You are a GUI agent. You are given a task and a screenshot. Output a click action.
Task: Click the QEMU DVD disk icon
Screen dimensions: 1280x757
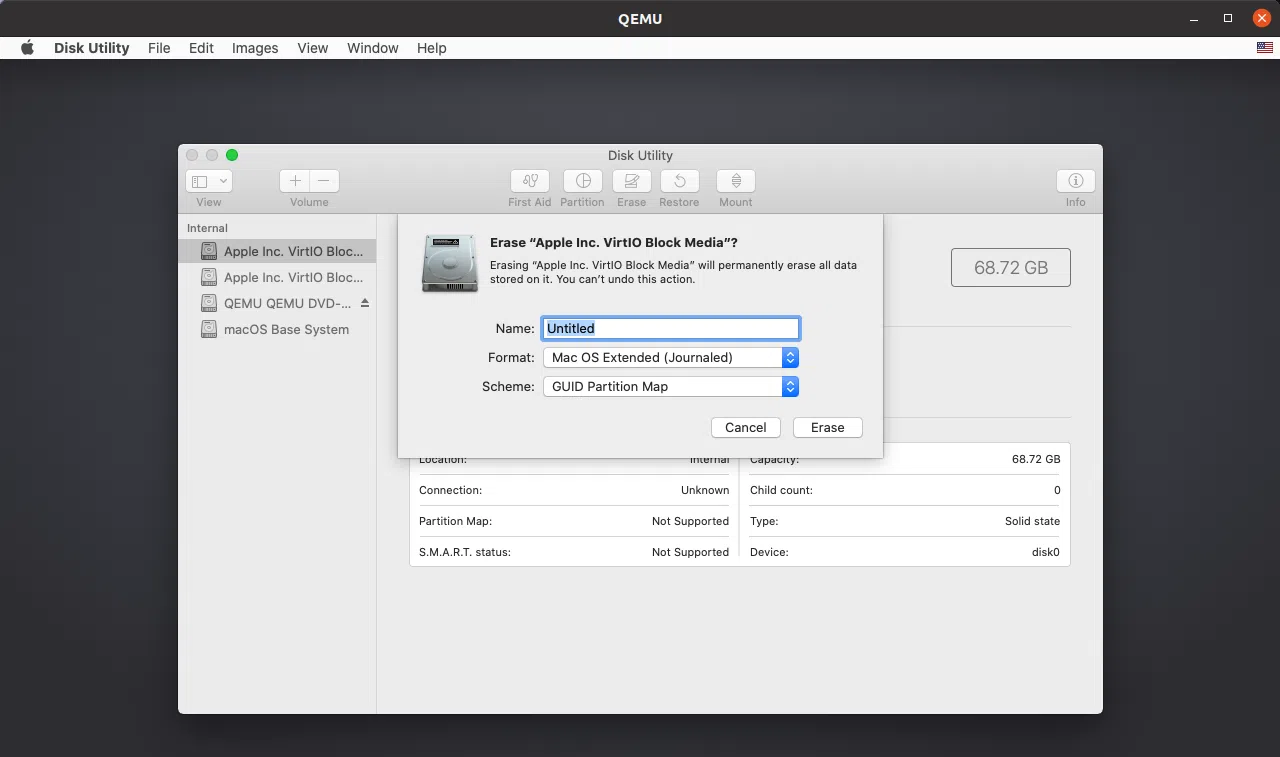pos(208,303)
